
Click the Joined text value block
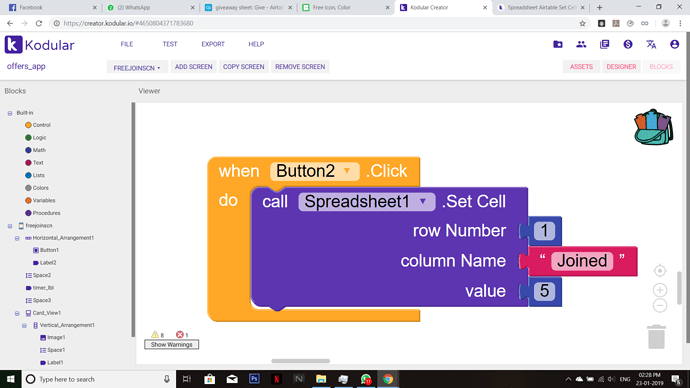[582, 261]
